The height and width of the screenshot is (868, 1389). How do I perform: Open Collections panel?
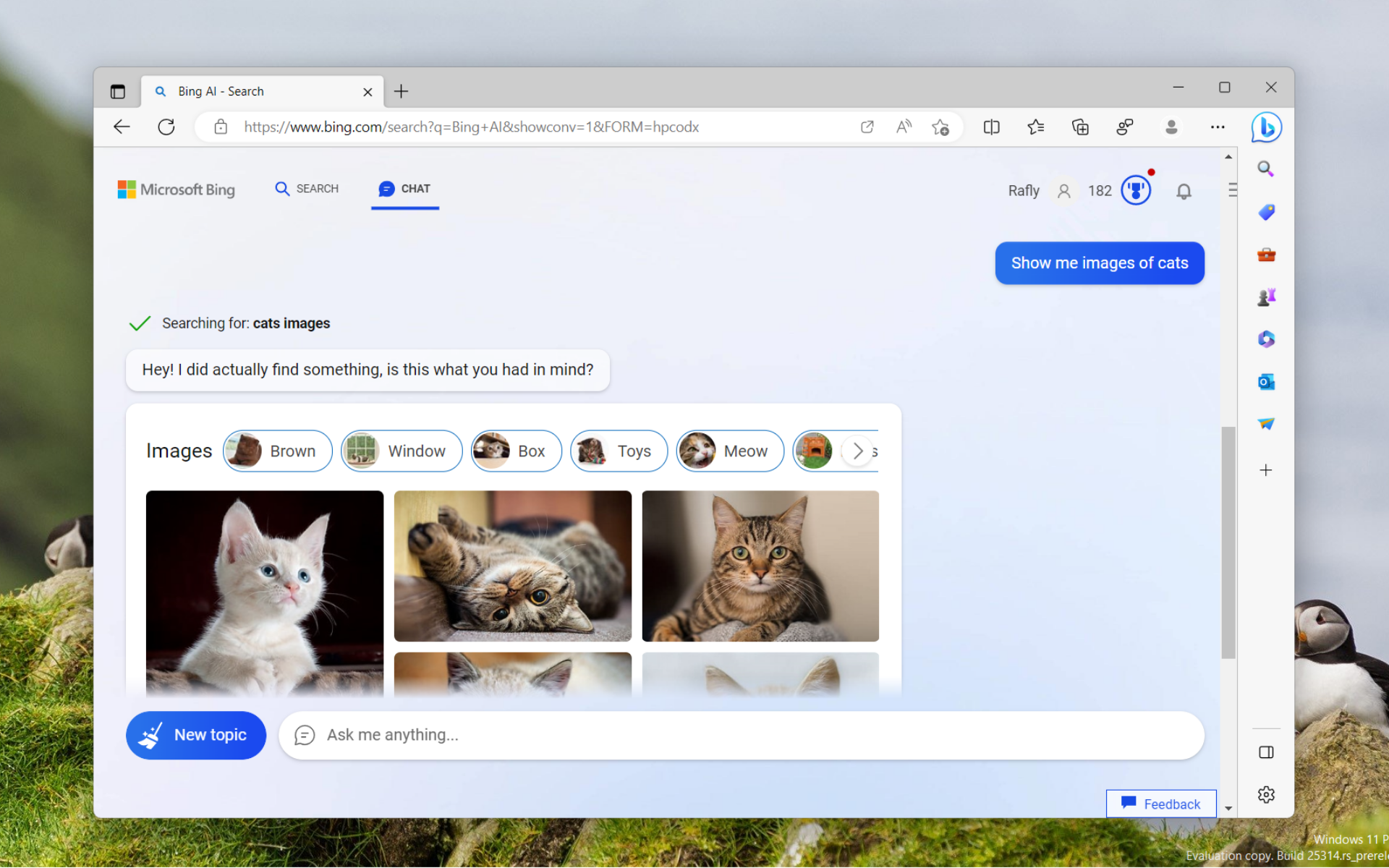[x=1080, y=127]
